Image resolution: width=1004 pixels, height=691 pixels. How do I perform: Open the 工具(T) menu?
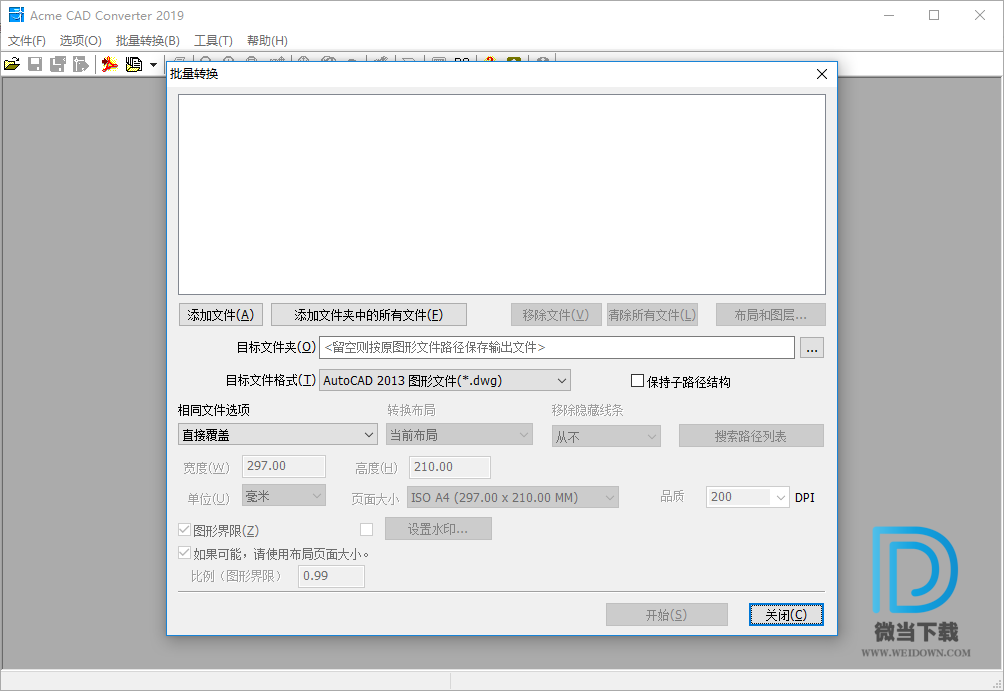[213, 40]
